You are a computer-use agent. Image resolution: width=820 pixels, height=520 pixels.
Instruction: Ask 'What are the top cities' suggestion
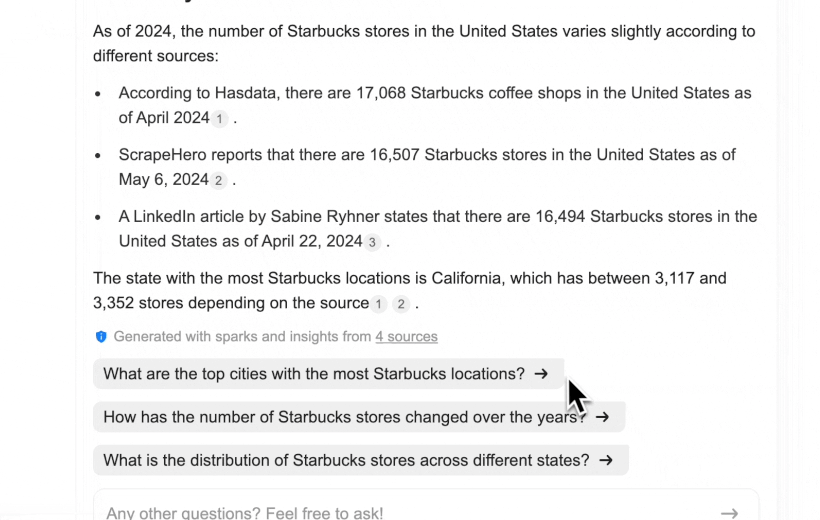point(314,374)
